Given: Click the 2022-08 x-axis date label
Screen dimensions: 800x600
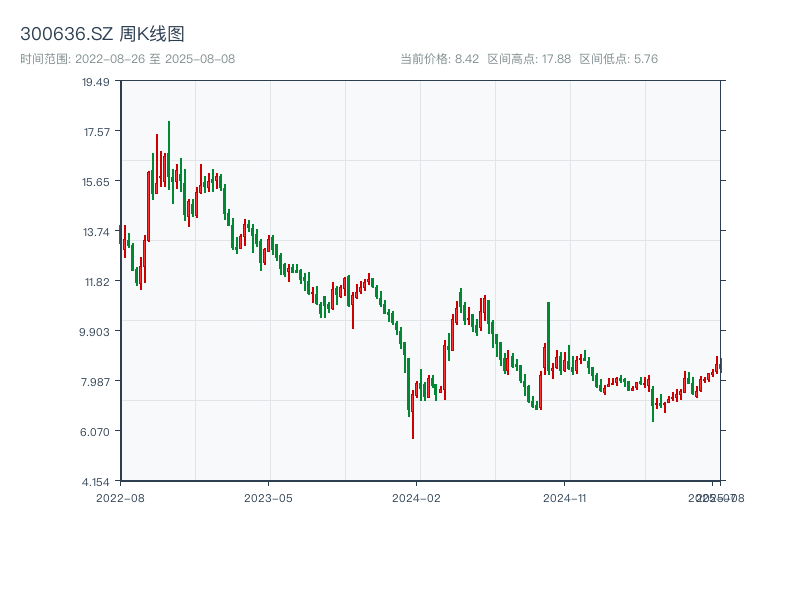Looking at the screenshot, I should [x=120, y=497].
